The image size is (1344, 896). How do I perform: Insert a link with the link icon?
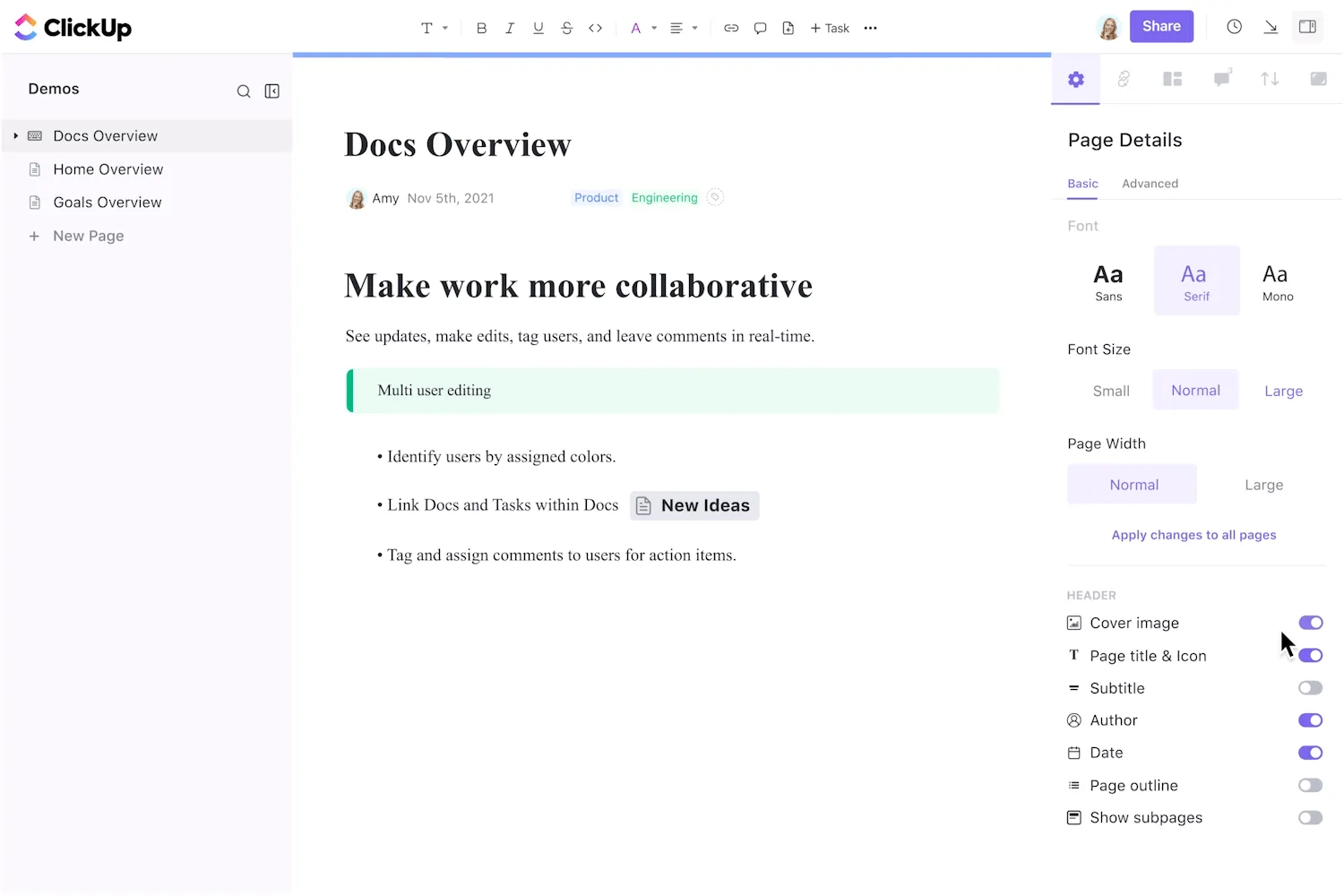tap(731, 28)
